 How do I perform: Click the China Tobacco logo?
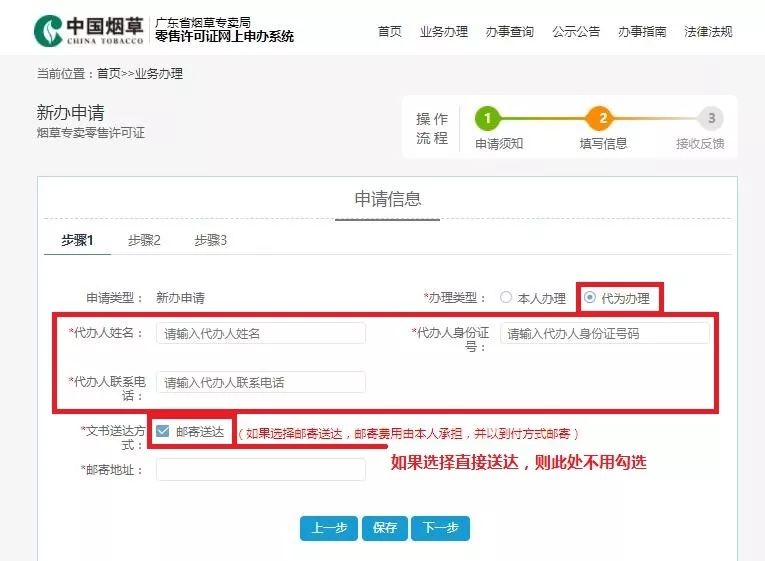(89, 31)
